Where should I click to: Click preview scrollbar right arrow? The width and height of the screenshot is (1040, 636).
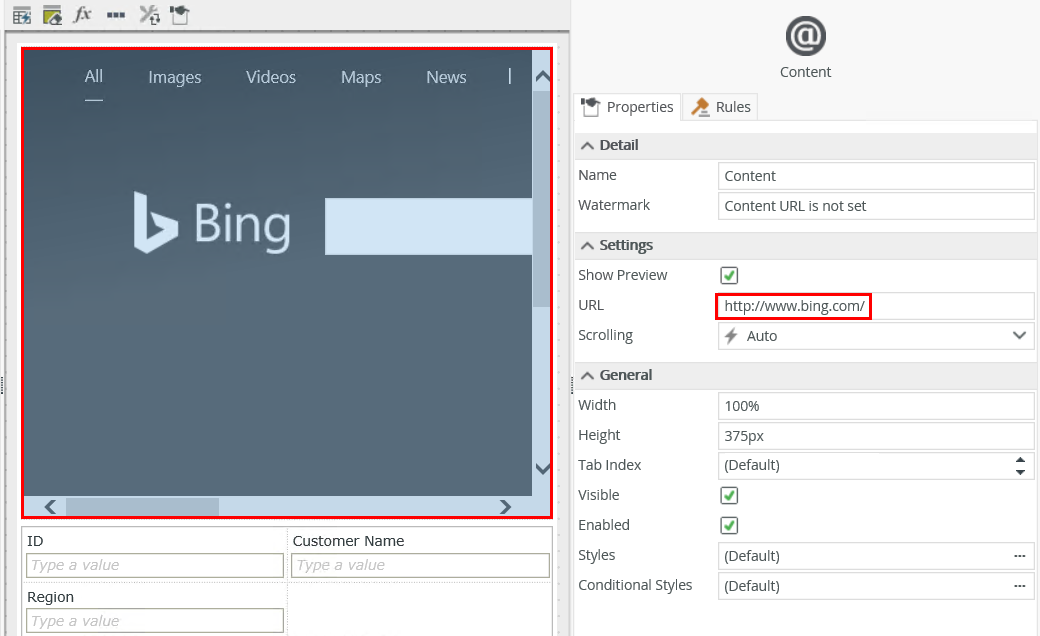(505, 507)
